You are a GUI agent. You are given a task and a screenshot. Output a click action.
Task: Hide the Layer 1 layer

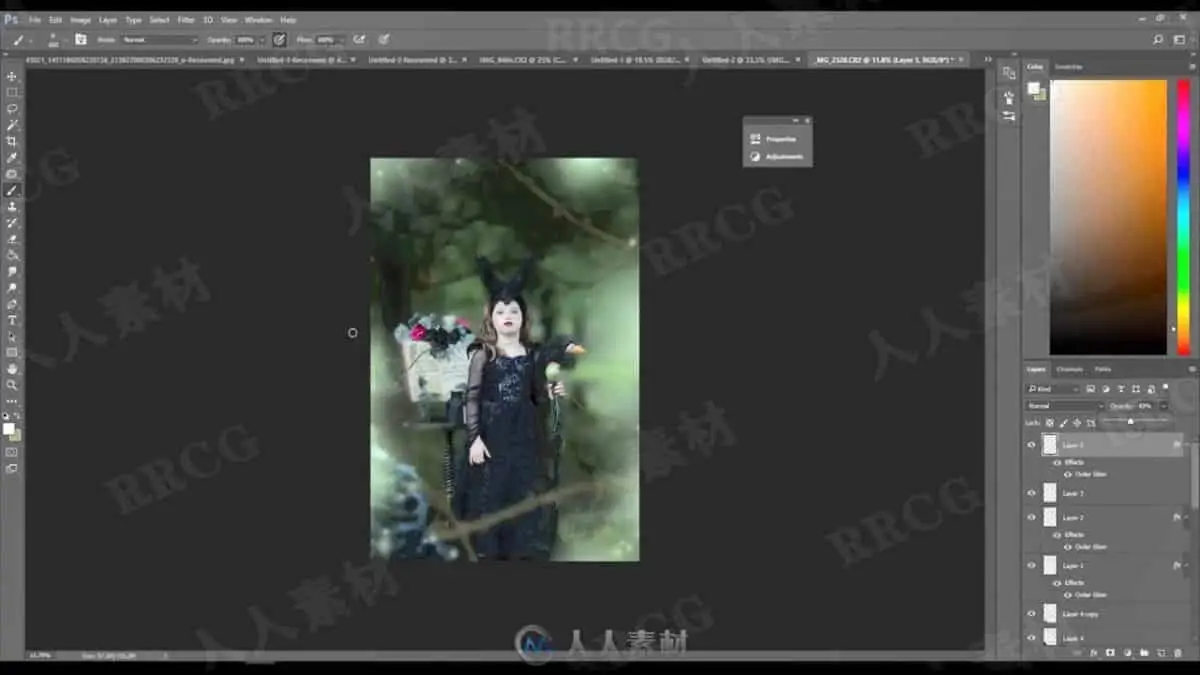pyautogui.click(x=1031, y=565)
